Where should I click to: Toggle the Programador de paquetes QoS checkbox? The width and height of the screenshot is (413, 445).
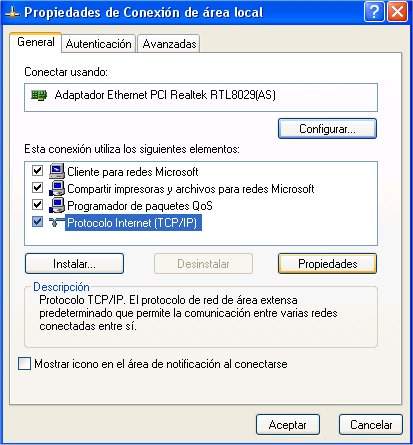point(37,204)
